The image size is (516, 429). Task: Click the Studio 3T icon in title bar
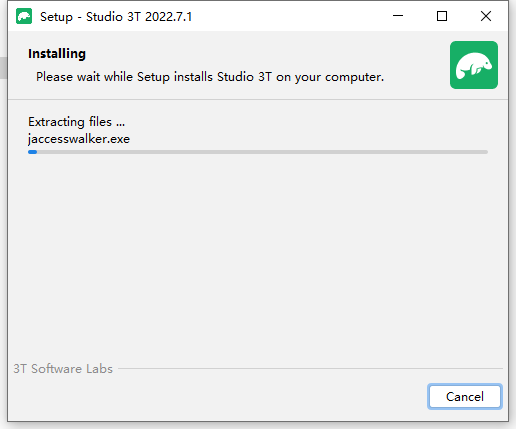(x=24, y=16)
